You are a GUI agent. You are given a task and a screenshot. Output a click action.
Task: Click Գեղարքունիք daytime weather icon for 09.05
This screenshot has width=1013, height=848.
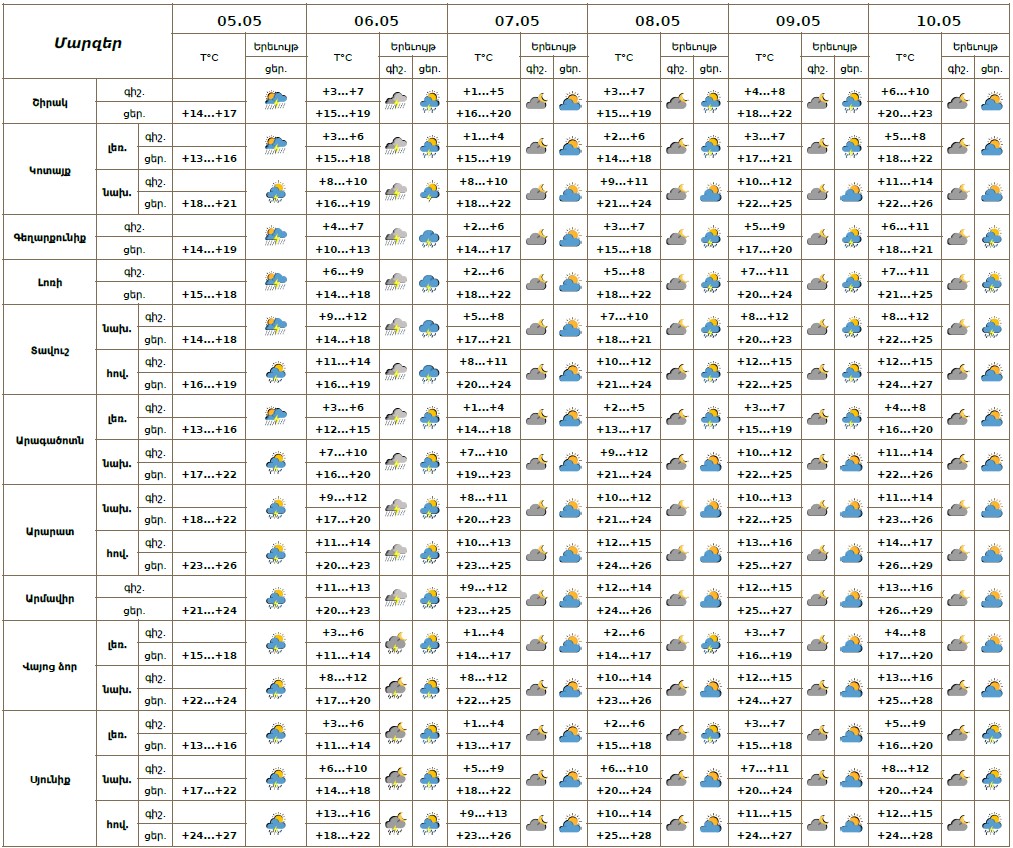[x=852, y=237]
